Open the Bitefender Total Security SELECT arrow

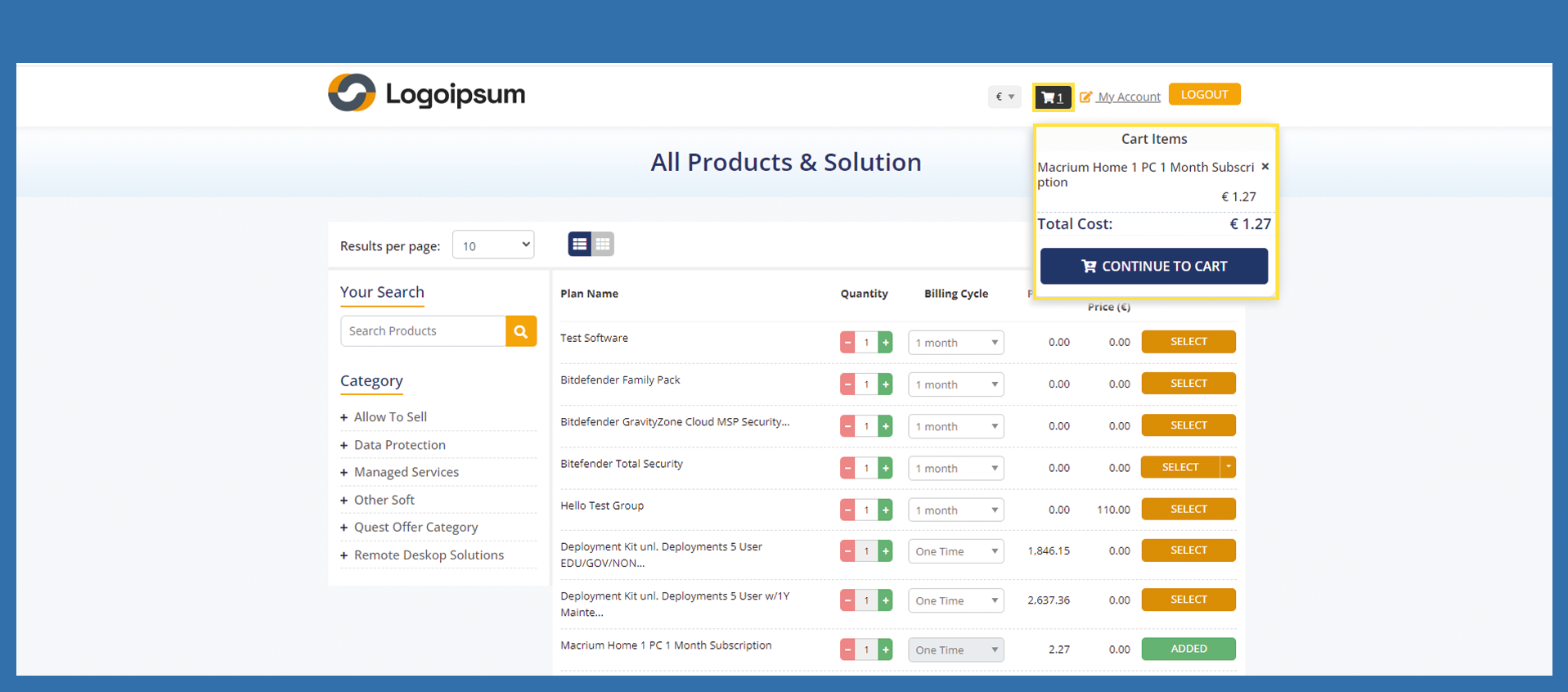click(1228, 467)
